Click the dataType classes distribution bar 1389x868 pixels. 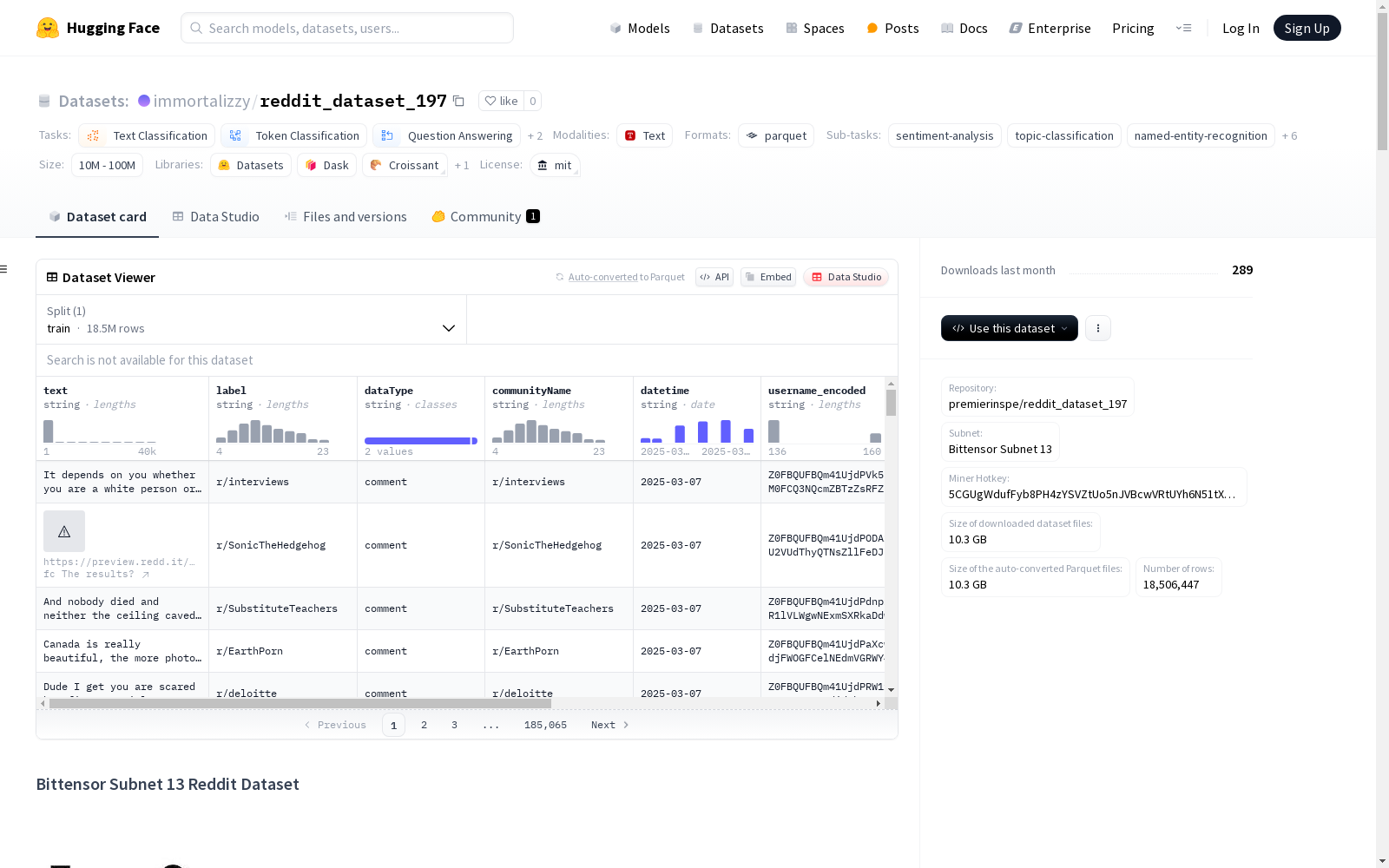[421, 441]
